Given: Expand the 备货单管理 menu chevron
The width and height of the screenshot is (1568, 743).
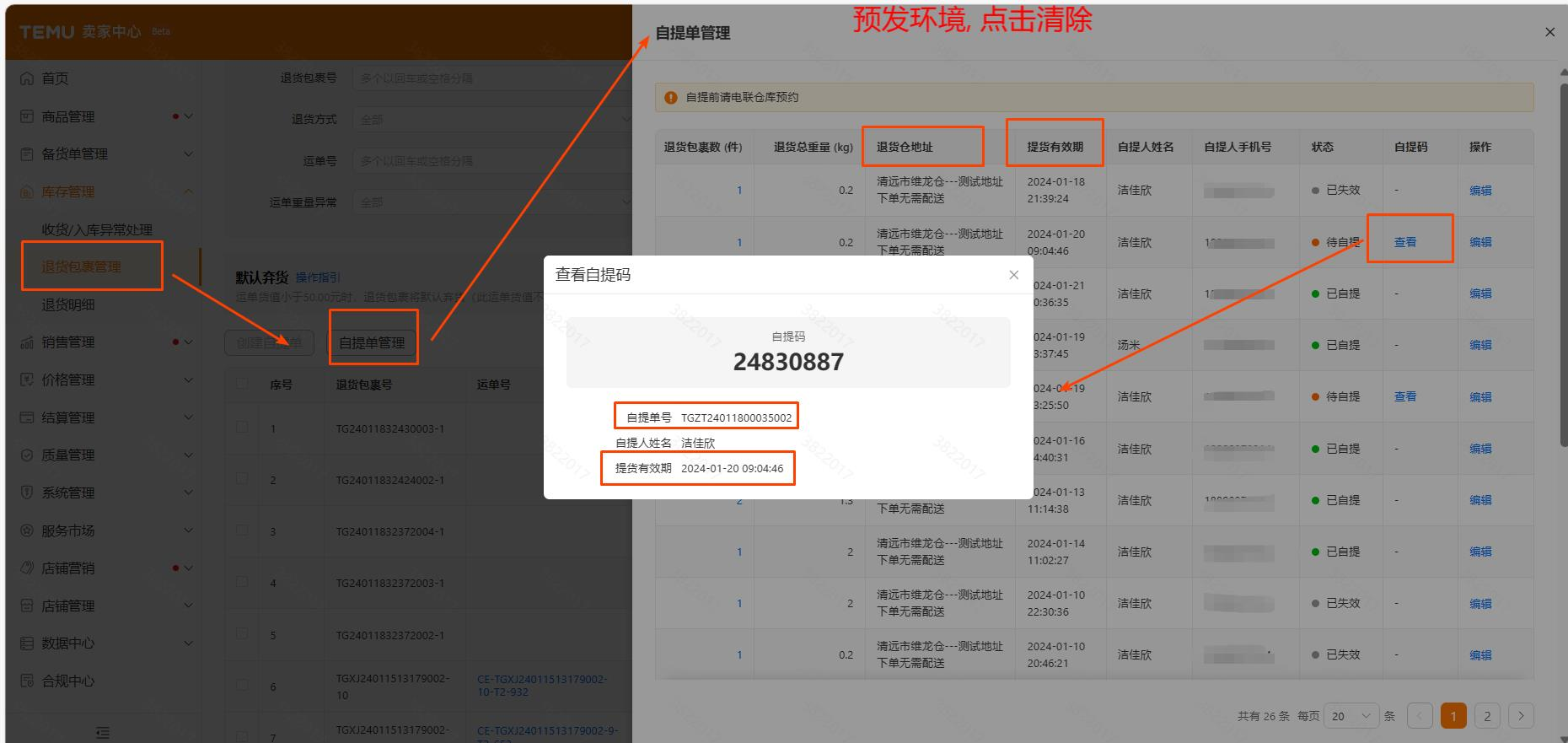Looking at the screenshot, I should [x=188, y=154].
